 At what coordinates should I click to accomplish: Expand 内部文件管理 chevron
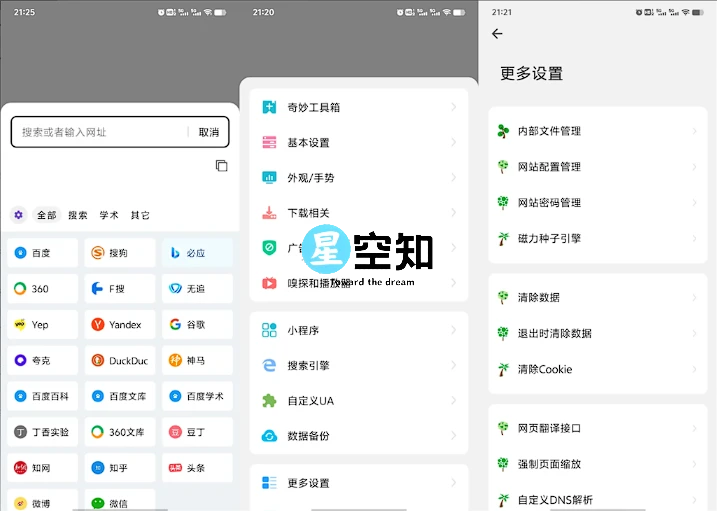click(694, 131)
